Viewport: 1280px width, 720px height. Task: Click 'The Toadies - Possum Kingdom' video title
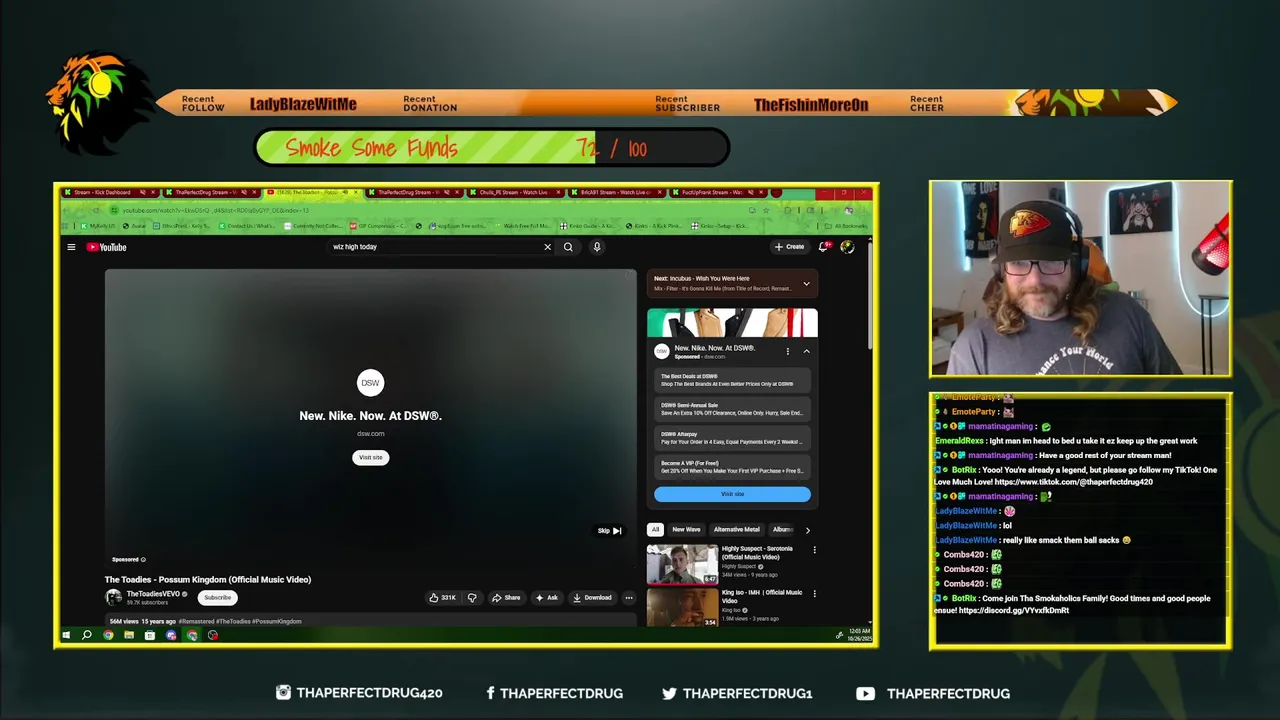(x=208, y=580)
